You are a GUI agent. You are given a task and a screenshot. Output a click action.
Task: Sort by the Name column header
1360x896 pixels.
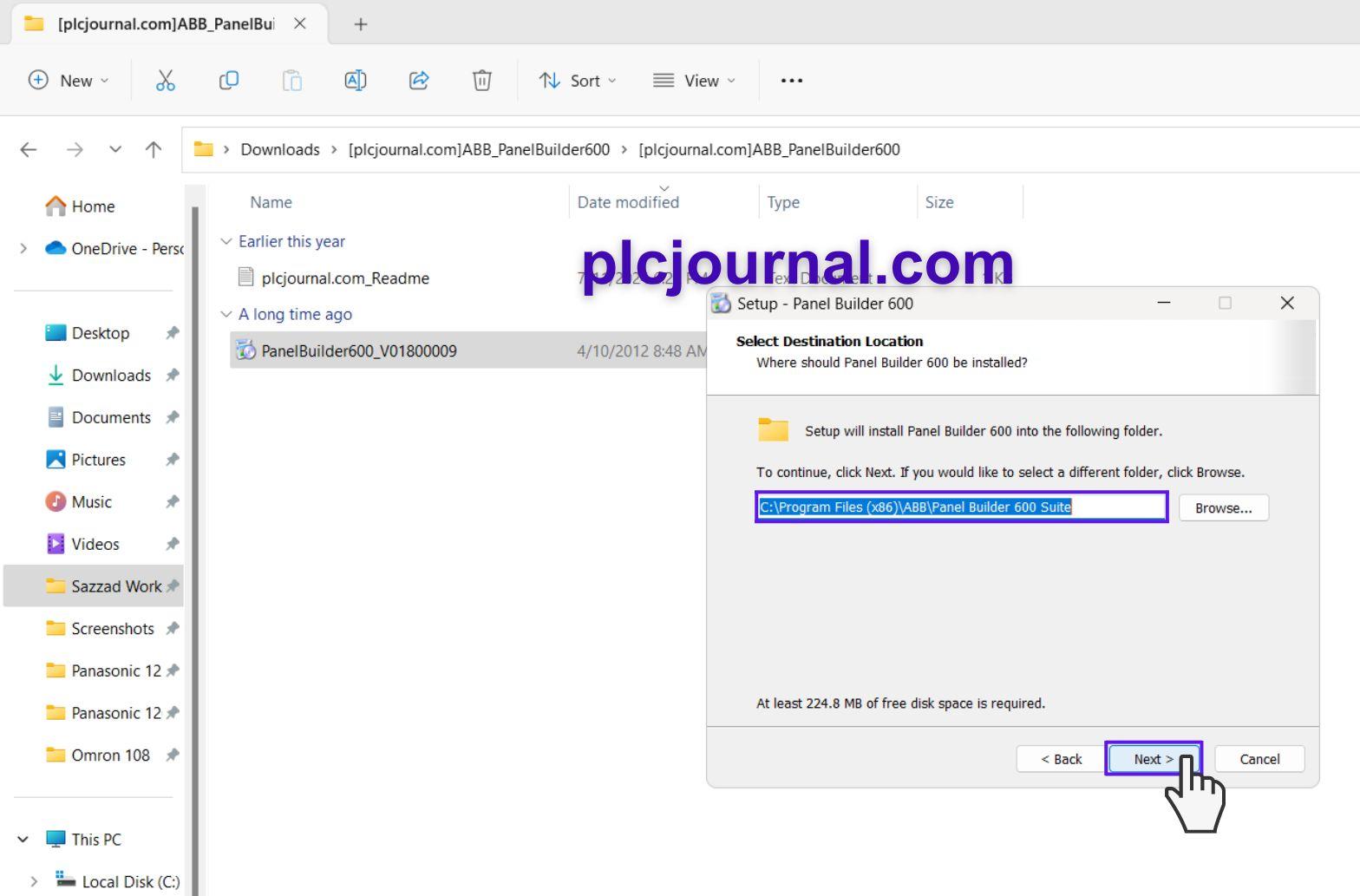tap(271, 202)
